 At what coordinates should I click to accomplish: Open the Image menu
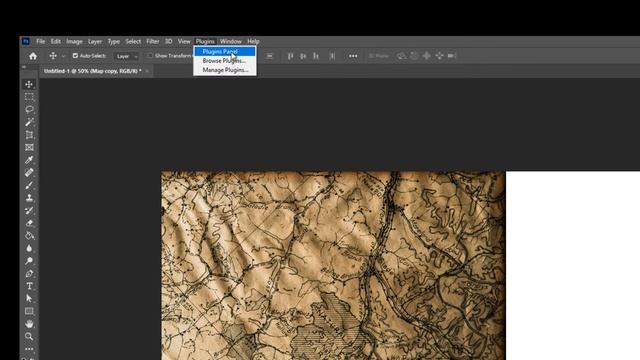(x=74, y=41)
